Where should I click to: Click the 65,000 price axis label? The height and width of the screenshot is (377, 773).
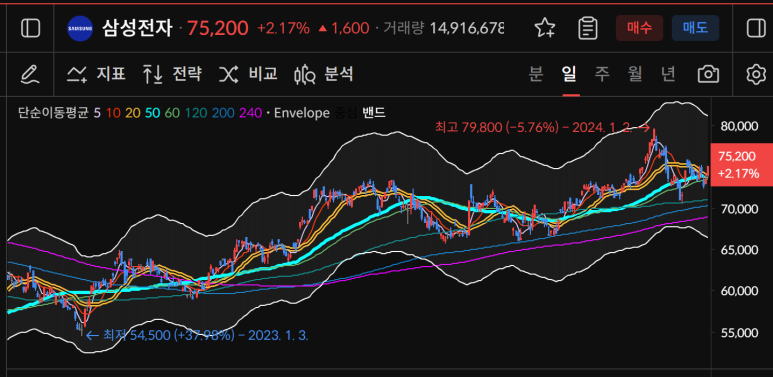[738, 250]
